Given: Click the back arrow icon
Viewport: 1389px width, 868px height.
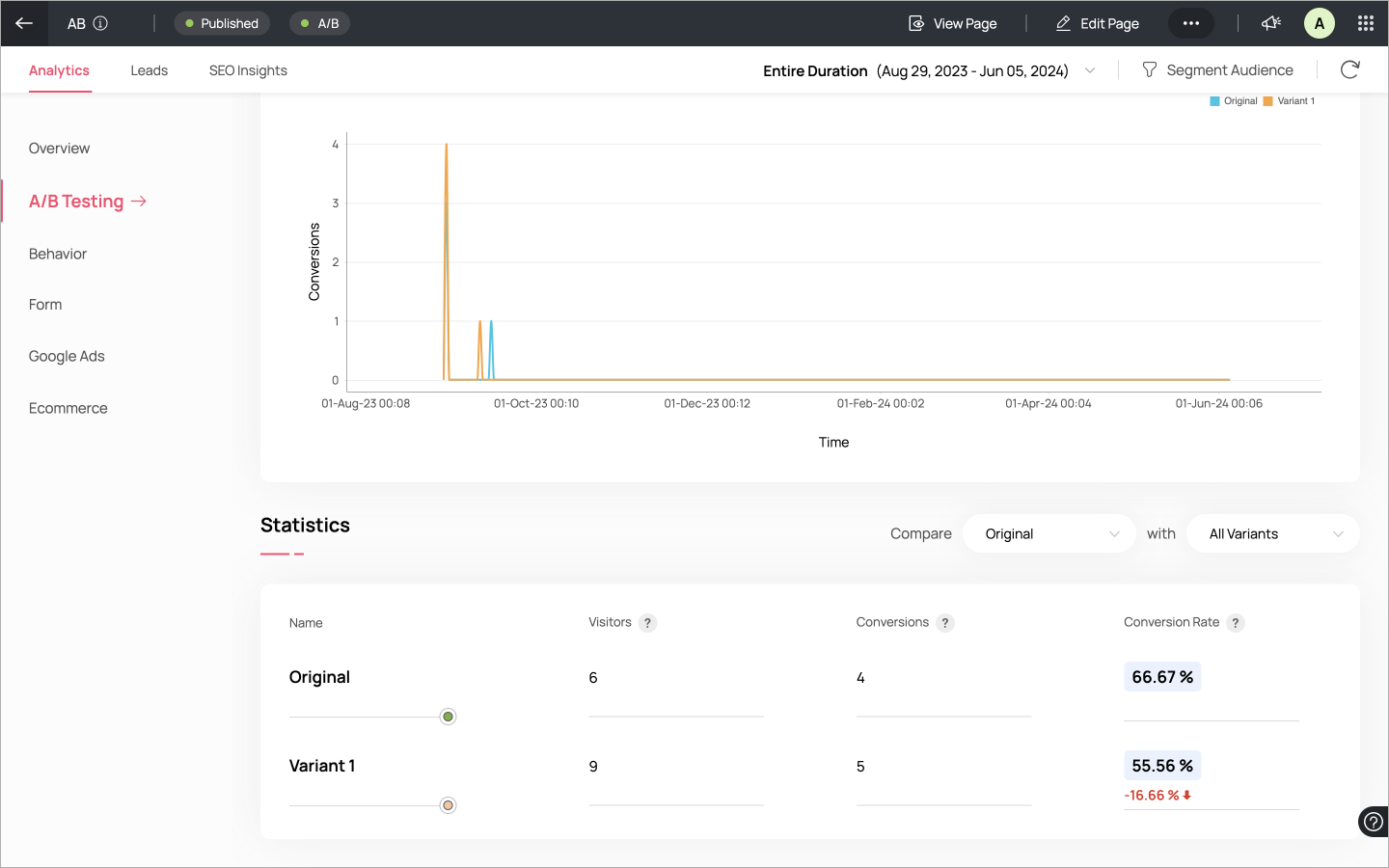Looking at the screenshot, I should (x=24, y=23).
